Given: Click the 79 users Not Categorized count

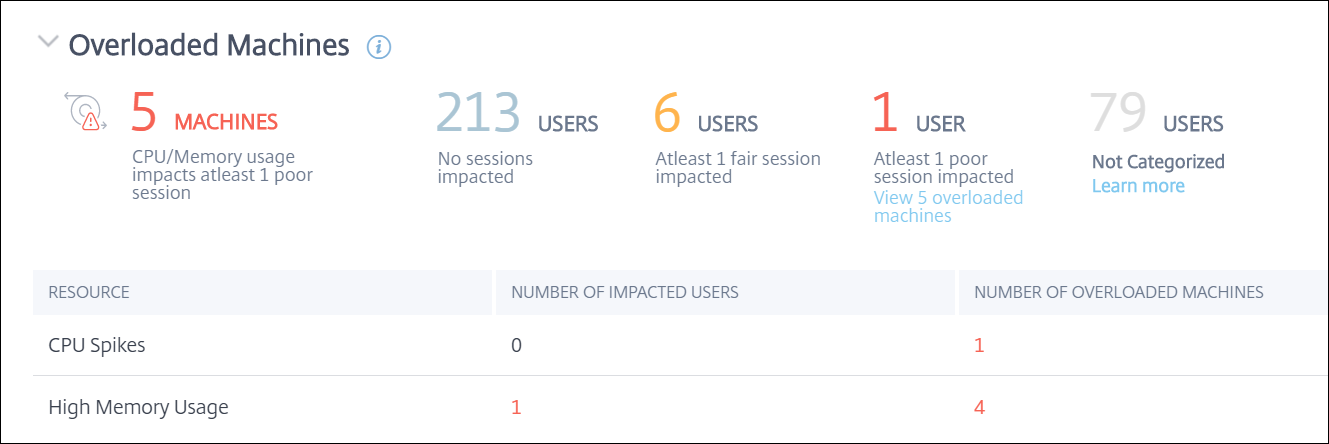Looking at the screenshot, I should pyautogui.click(x=1117, y=113).
